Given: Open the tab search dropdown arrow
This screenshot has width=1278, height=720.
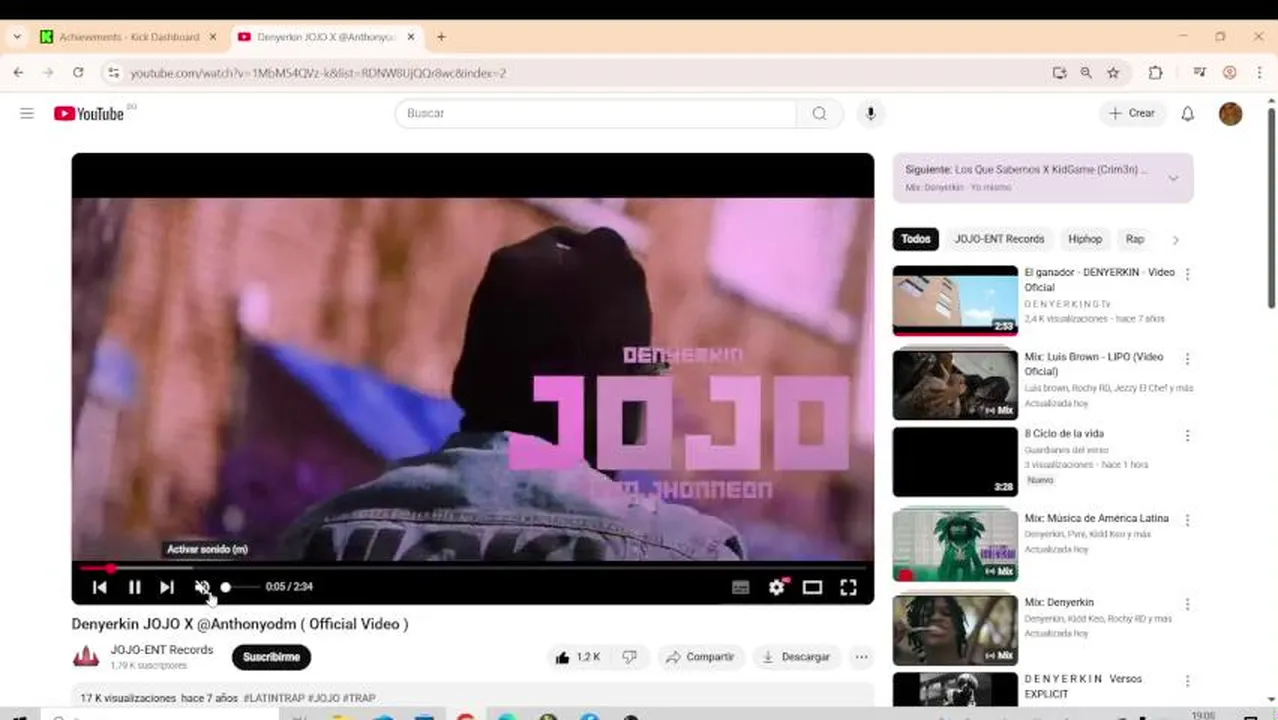Looking at the screenshot, I should [x=16, y=37].
